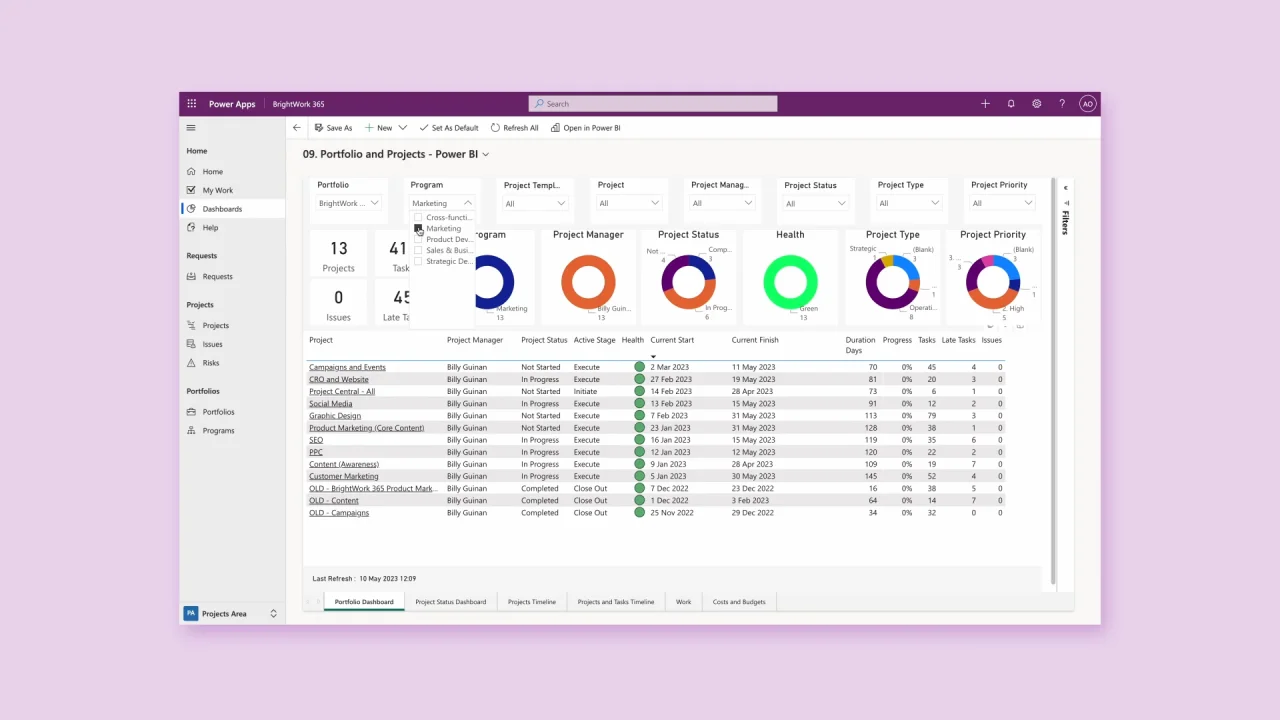Screen dimensions: 1280x720
Task: Click the Save As icon
Action: pyautogui.click(x=318, y=128)
